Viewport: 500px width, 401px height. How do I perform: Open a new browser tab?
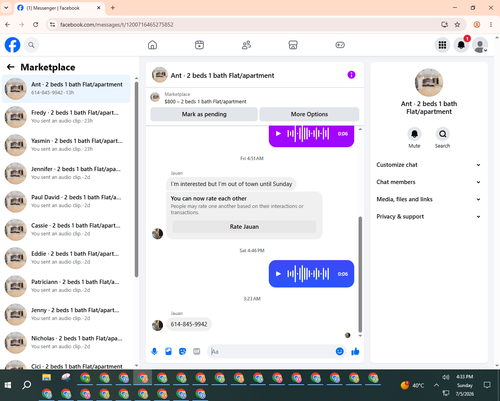pyautogui.click(x=113, y=8)
